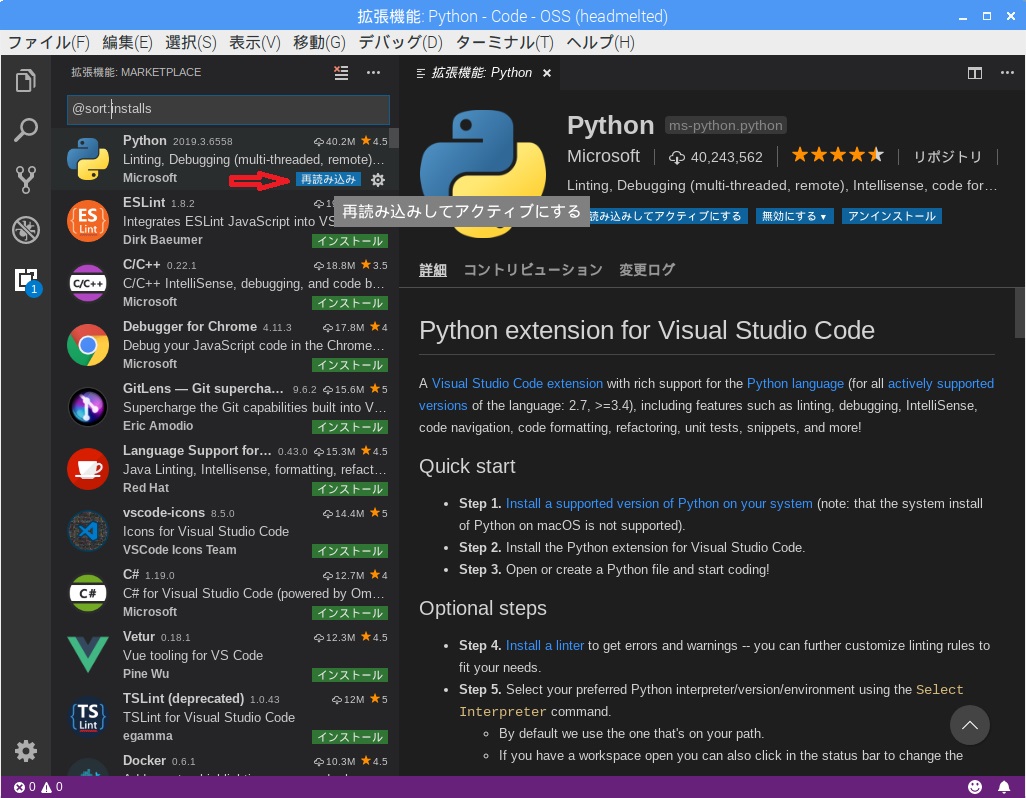
Task: Open the ターミナル(T) menu
Action: tap(504, 42)
